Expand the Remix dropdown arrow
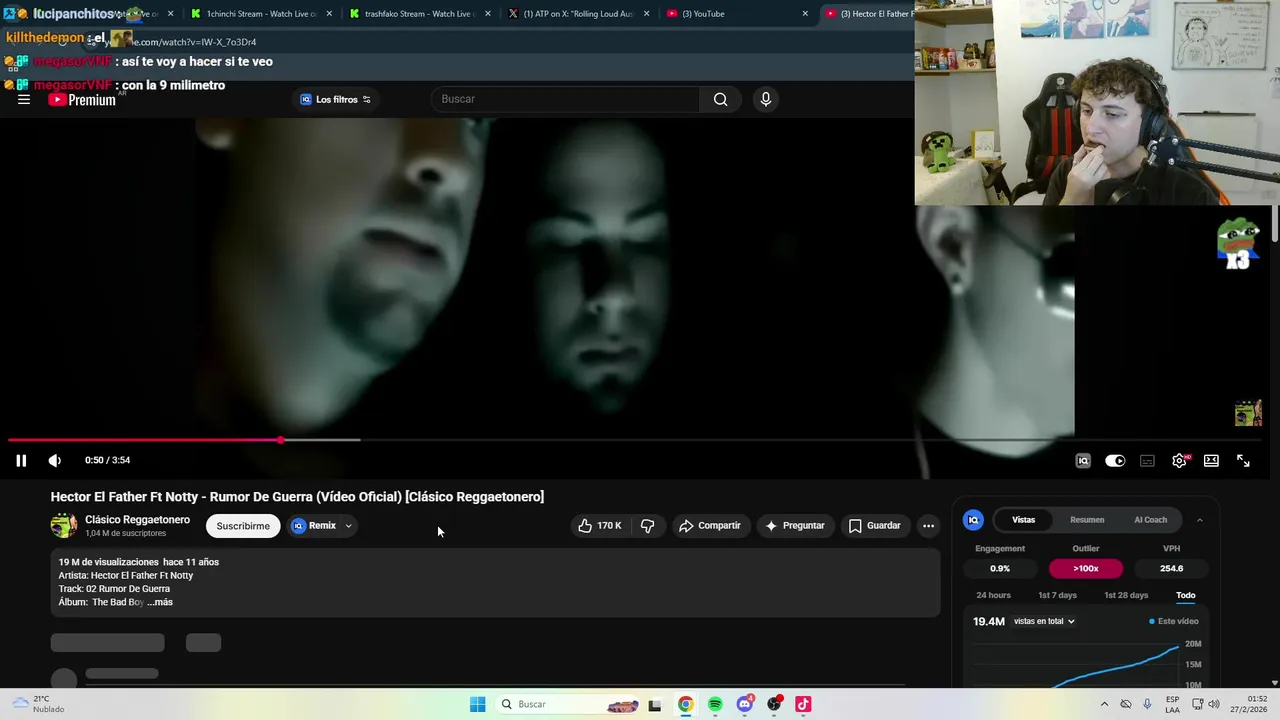 pyautogui.click(x=348, y=526)
